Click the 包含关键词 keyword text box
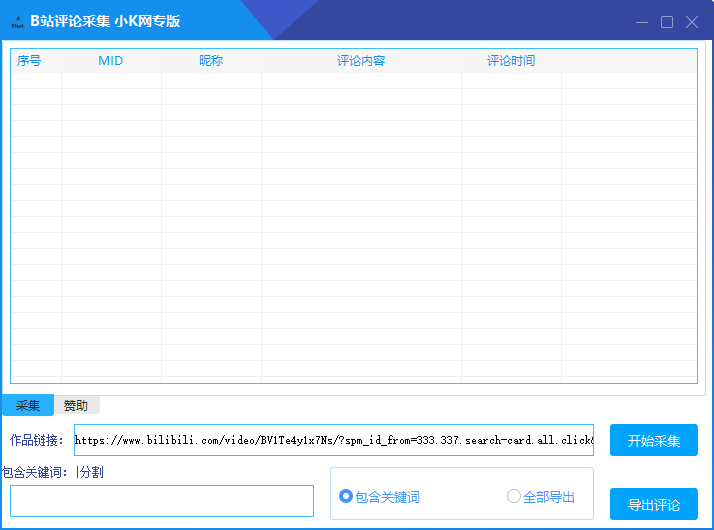Viewport: 714px width, 530px height. 162,501
